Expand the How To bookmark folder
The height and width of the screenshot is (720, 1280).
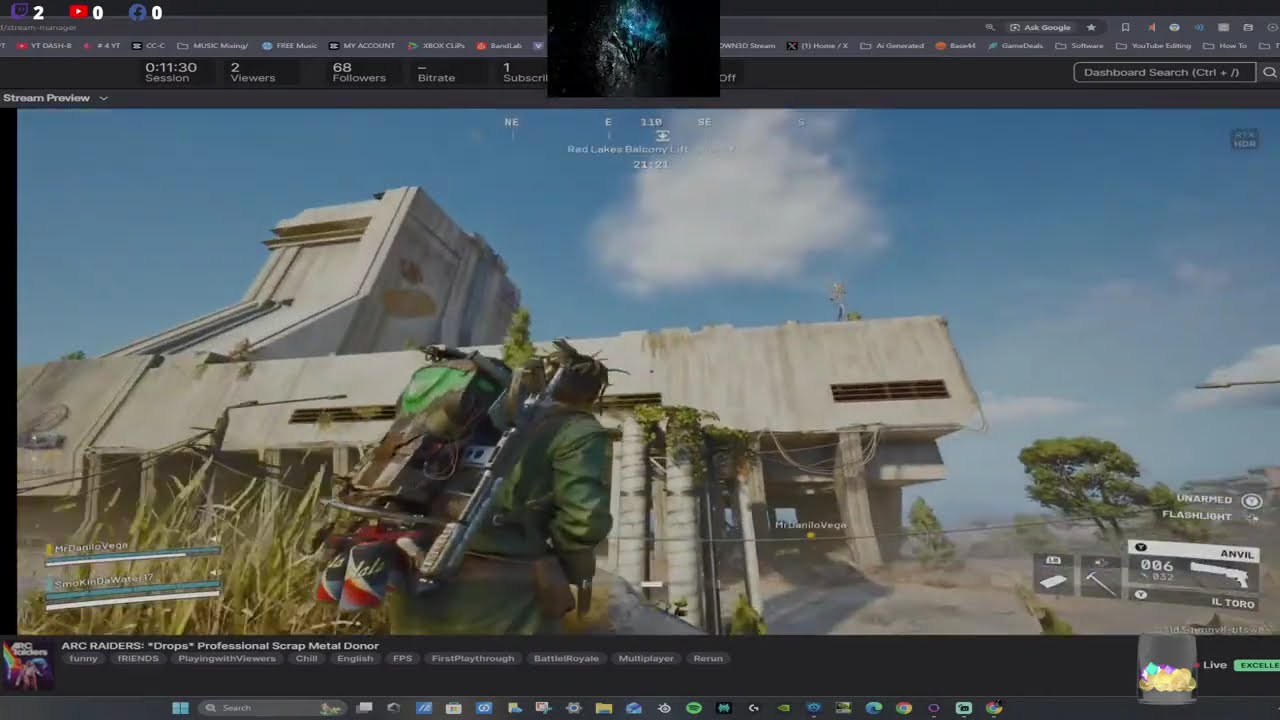1226,46
